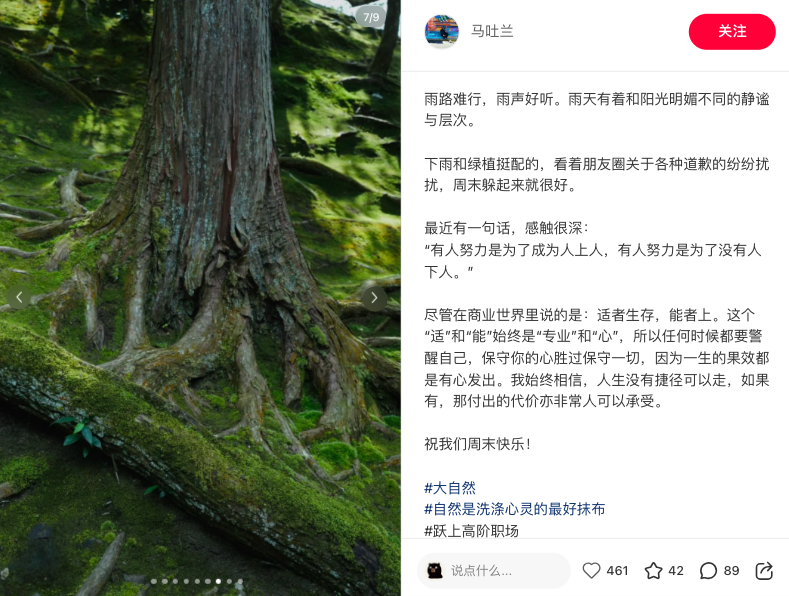Open hashtag #跃上高阶职场
Viewport: 789px width, 596px height.
(471, 531)
